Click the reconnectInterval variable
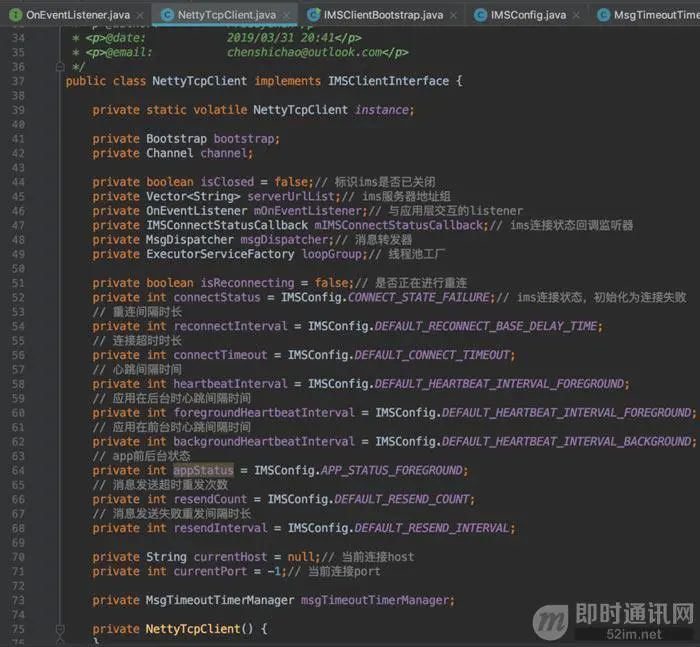700x647 pixels. [x=230, y=326]
